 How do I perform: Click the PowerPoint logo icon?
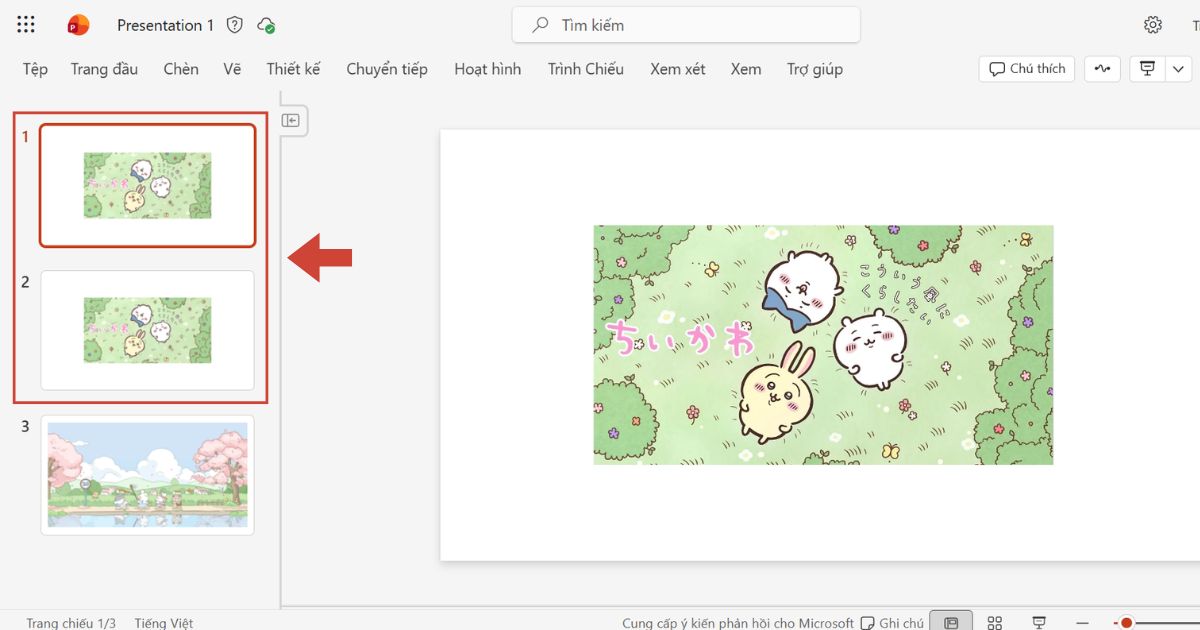78,25
